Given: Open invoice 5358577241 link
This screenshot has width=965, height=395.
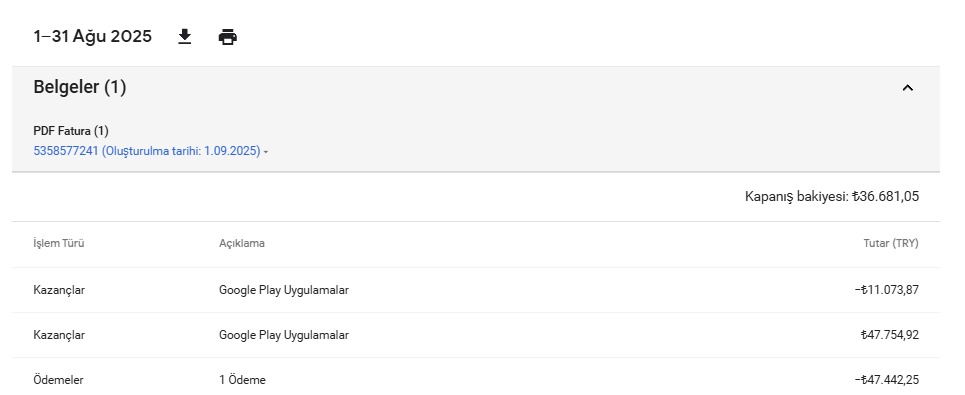Looking at the screenshot, I should pyautogui.click(x=147, y=151).
